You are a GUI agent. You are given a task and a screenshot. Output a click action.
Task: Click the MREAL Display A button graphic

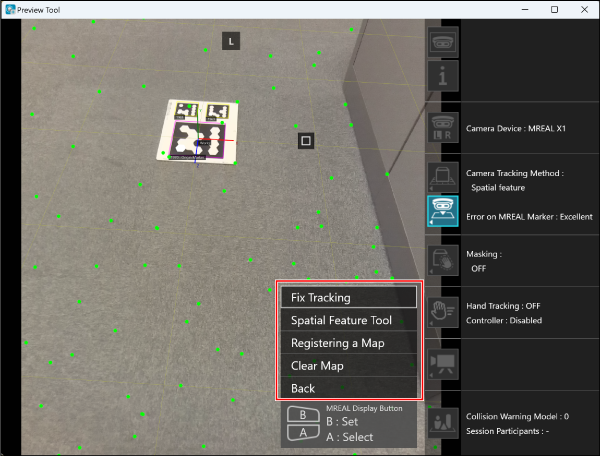[x=303, y=432]
